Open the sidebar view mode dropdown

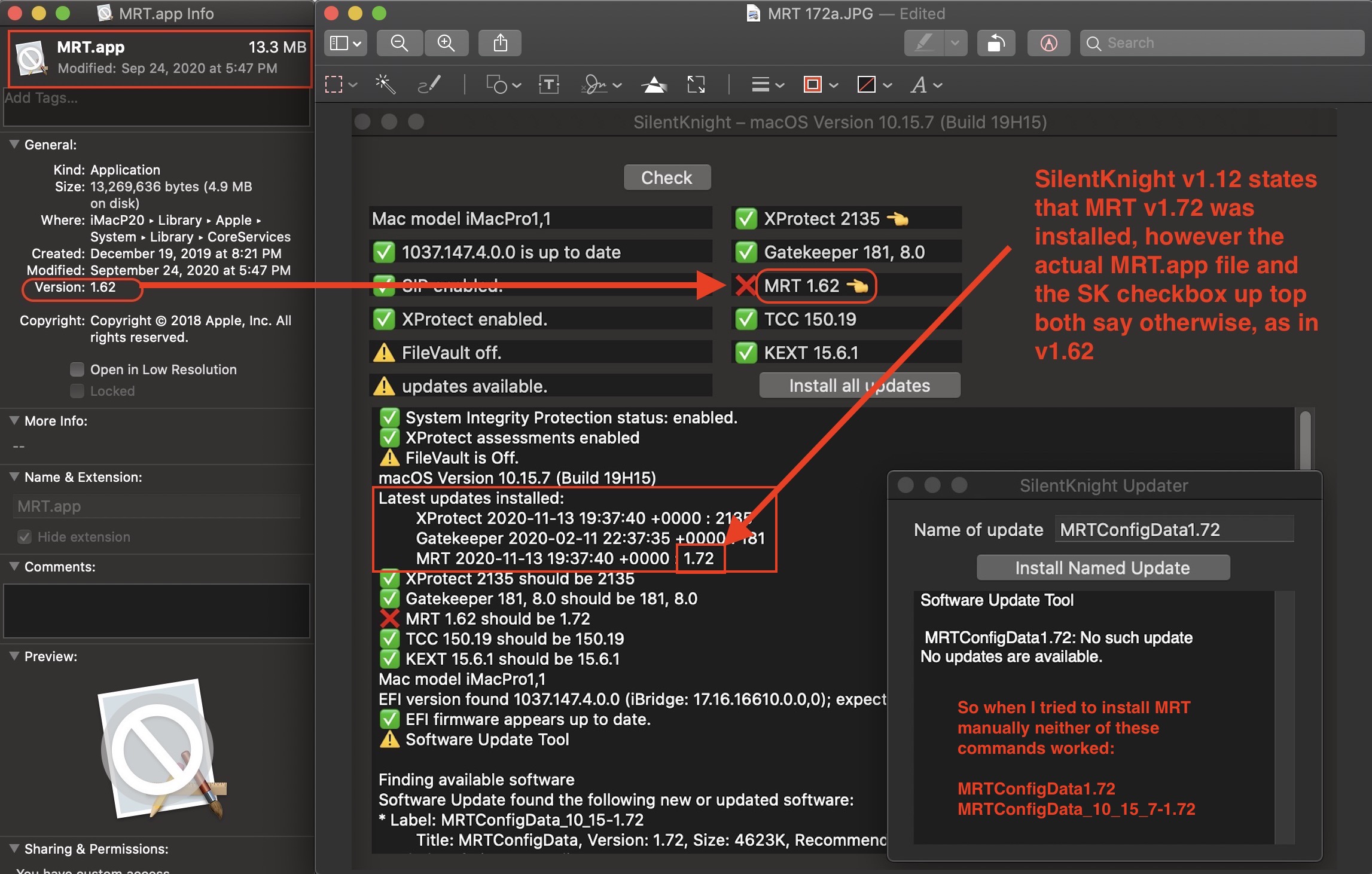tap(346, 44)
